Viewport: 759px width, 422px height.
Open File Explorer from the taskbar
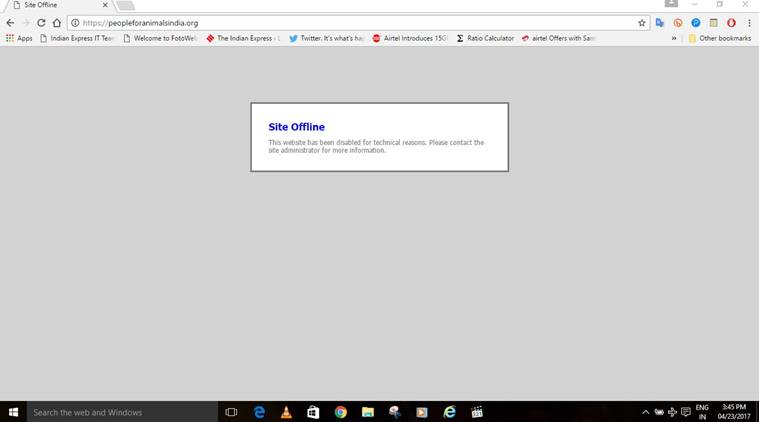coord(368,412)
